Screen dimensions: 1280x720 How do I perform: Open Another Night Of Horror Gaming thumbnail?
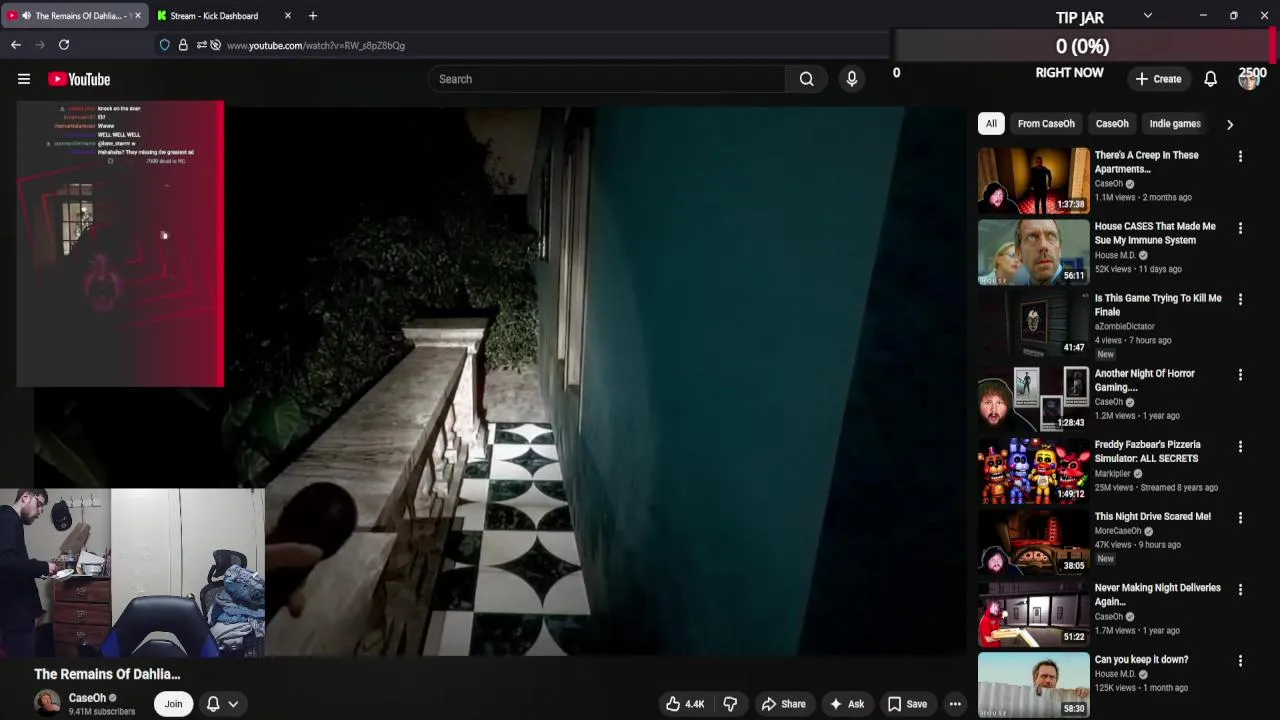point(1034,398)
